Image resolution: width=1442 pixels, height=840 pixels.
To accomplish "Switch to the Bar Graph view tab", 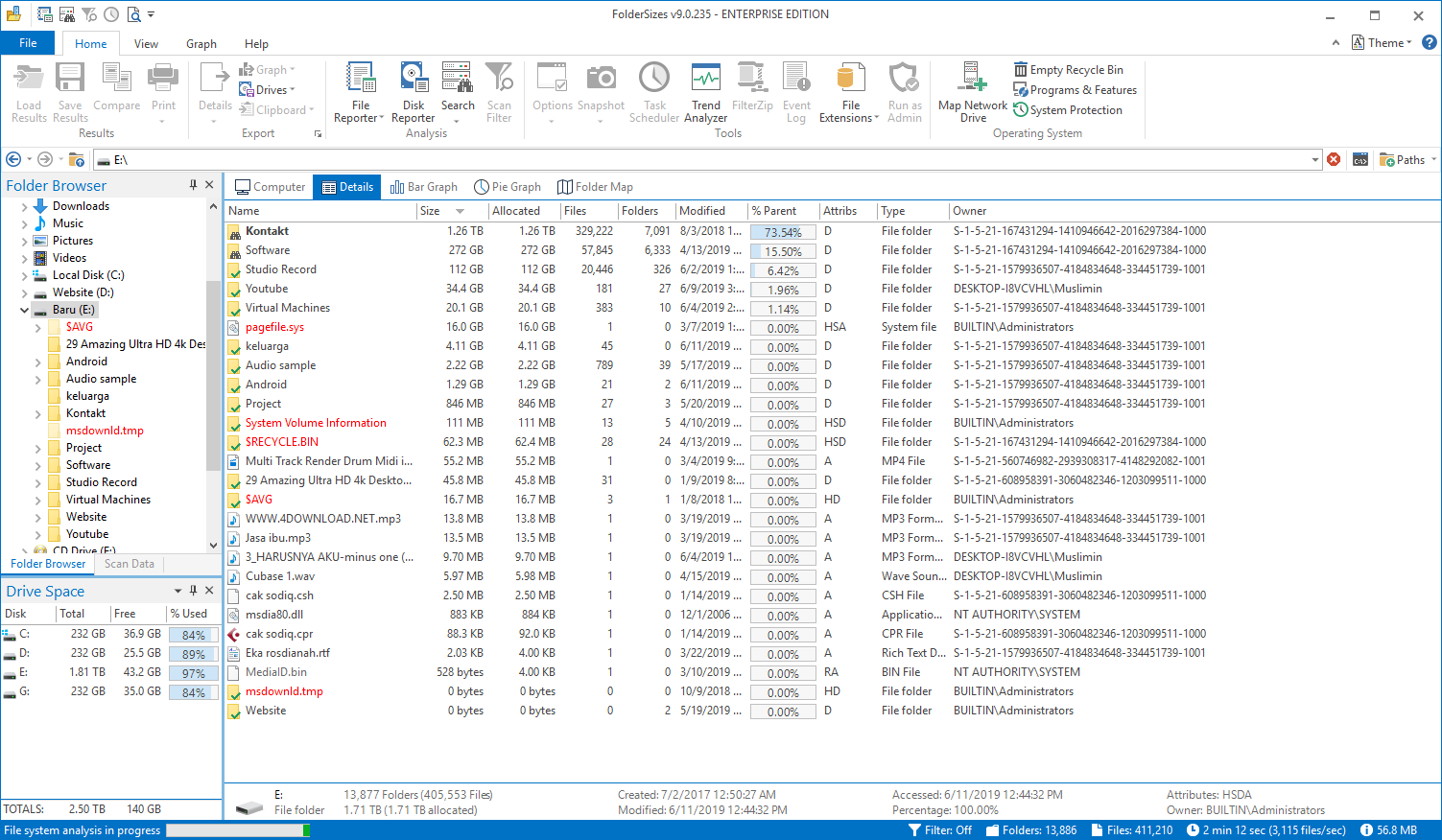I will click(x=423, y=187).
